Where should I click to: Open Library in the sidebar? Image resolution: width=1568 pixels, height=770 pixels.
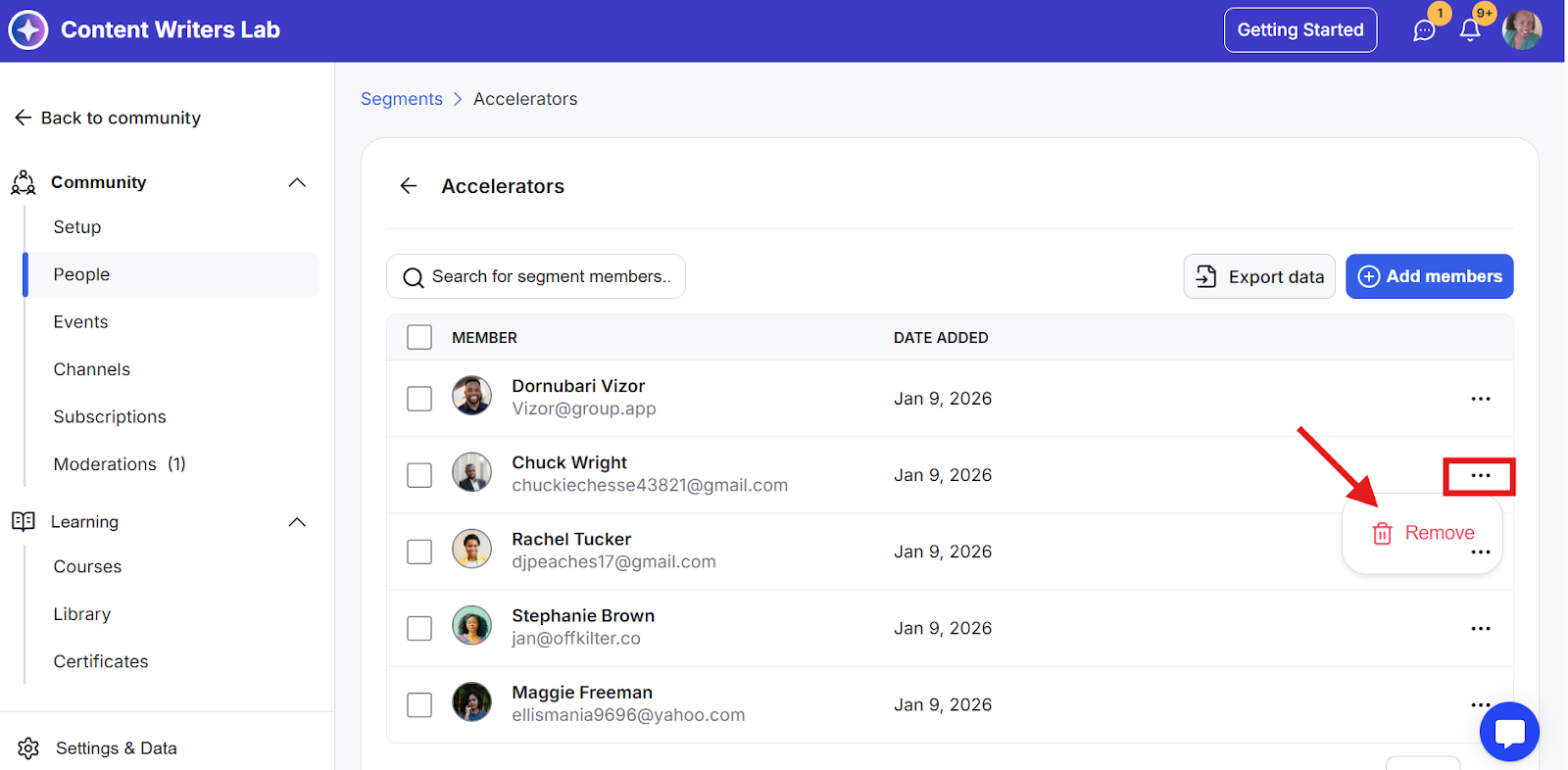click(82, 614)
